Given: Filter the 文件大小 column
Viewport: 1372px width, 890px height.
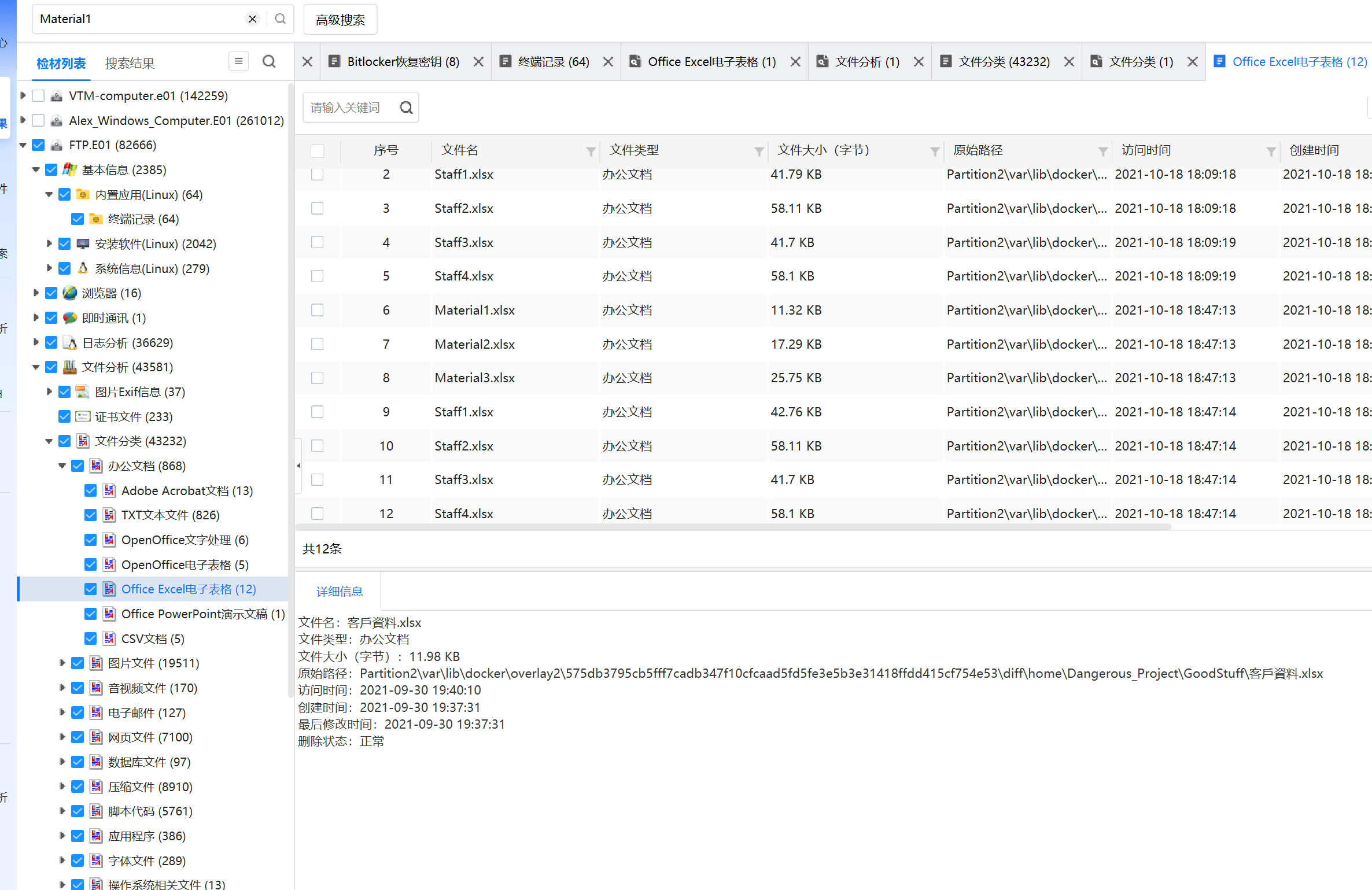Looking at the screenshot, I should click(935, 152).
